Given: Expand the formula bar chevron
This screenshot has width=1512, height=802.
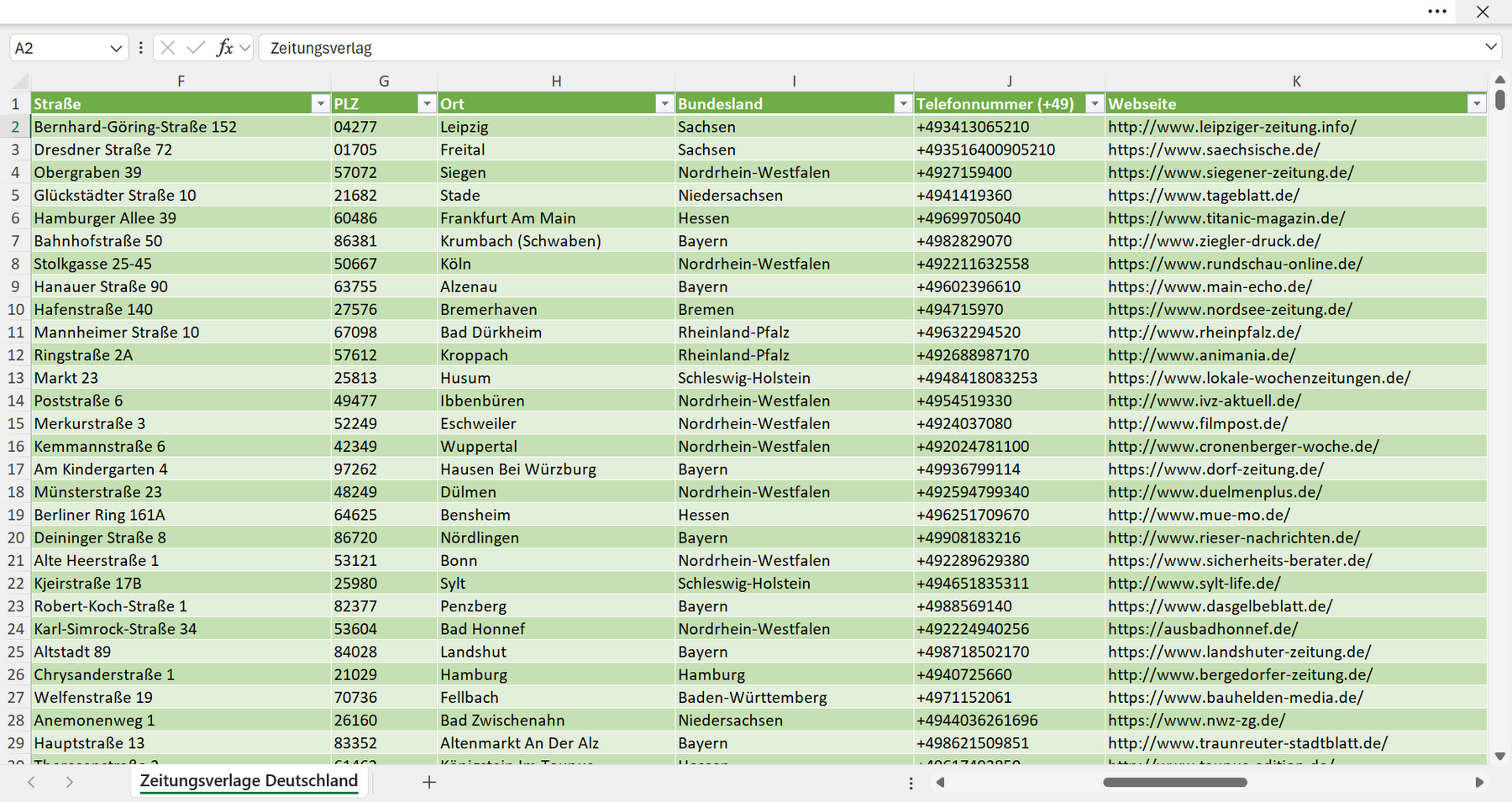Looking at the screenshot, I should pos(1491,47).
